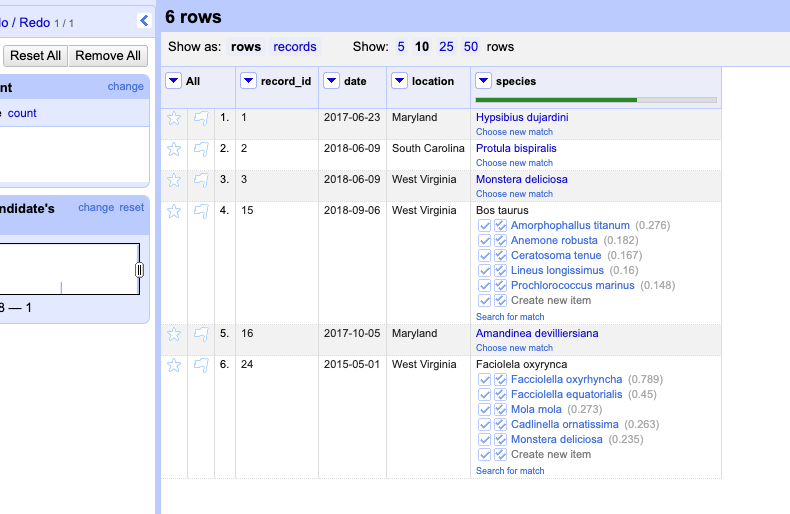Flag the Protula bispiralis row
This screenshot has width=790, height=514.
click(x=201, y=149)
